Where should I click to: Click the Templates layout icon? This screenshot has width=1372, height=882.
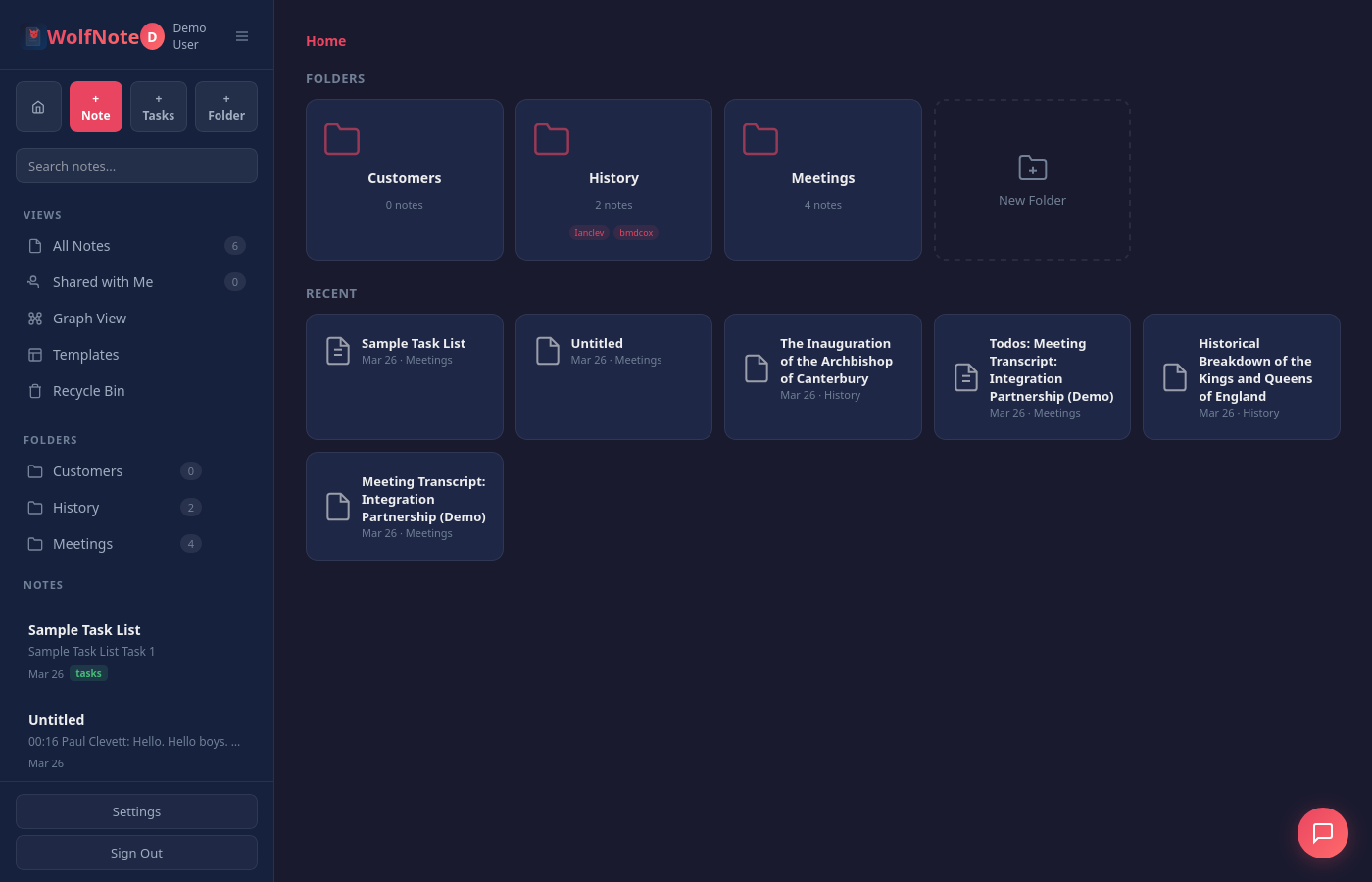[35, 355]
